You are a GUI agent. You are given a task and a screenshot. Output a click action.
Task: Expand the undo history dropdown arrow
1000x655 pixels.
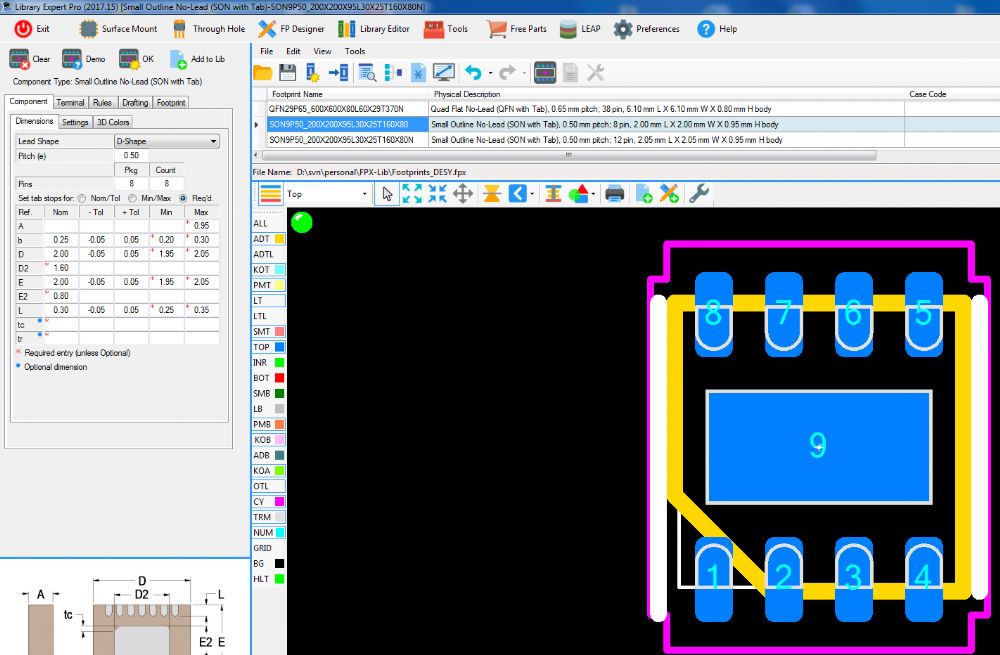click(x=490, y=73)
